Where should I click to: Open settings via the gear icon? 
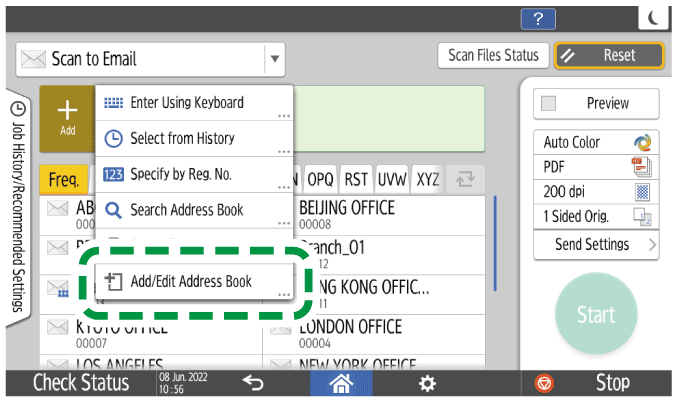point(427,382)
